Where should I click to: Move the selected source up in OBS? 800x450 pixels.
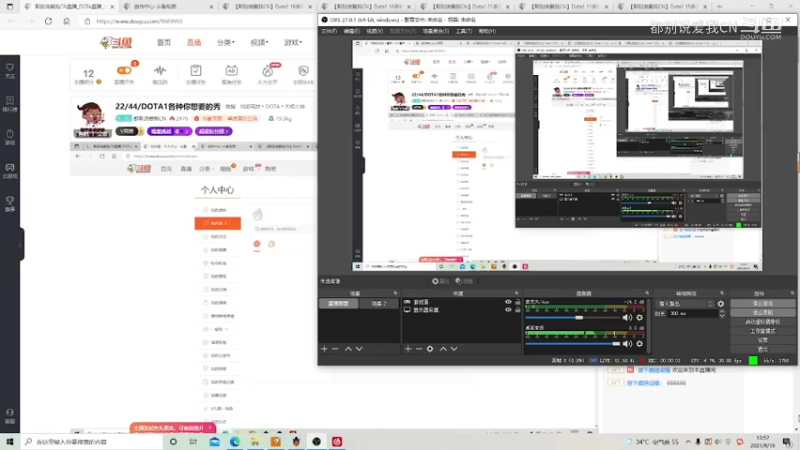(x=443, y=349)
